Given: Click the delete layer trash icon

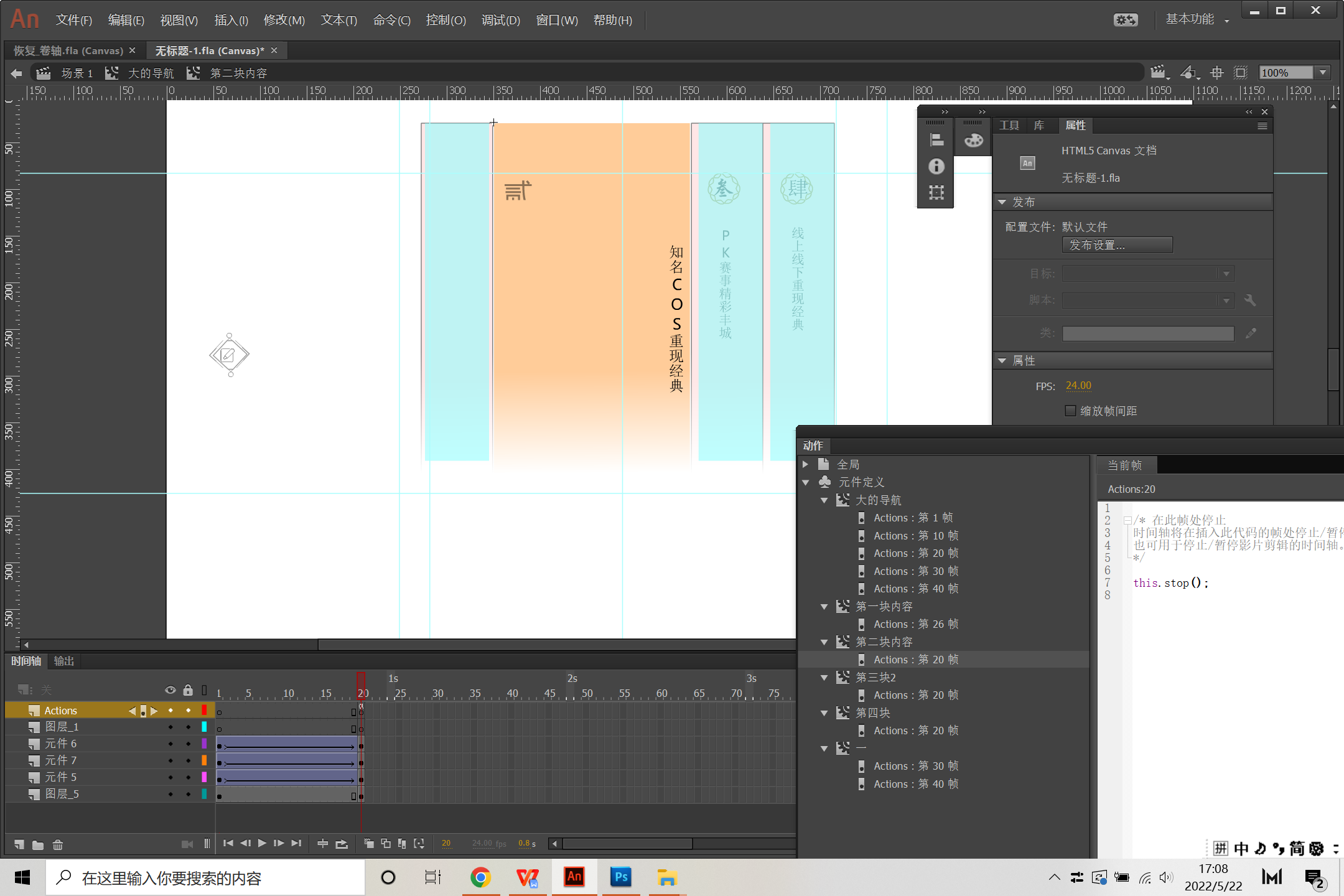Looking at the screenshot, I should (x=58, y=844).
